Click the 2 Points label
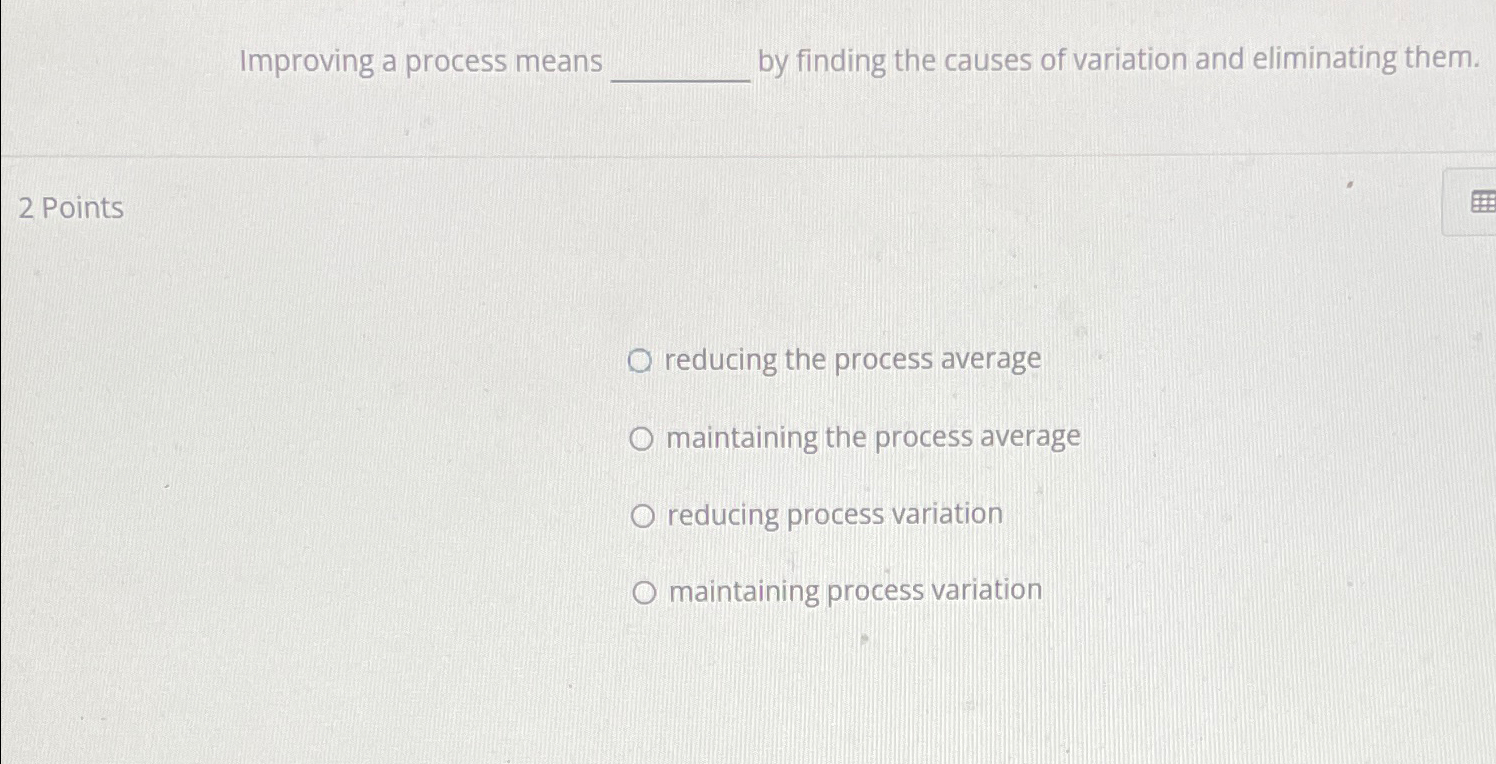The width and height of the screenshot is (1496, 764). [68, 208]
